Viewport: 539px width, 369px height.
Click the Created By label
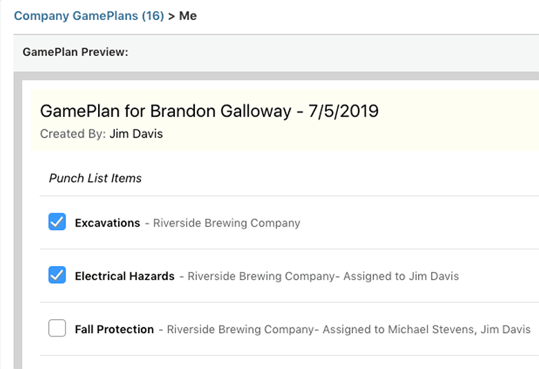point(73,134)
